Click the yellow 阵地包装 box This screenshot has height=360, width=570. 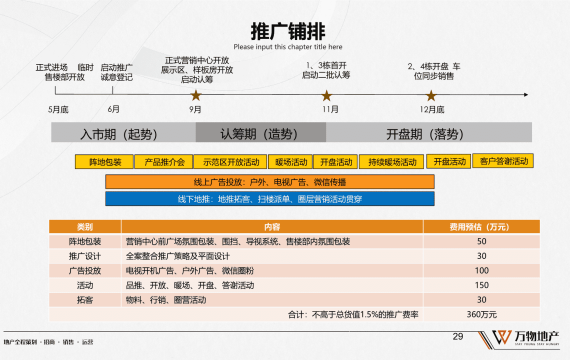(x=104, y=162)
